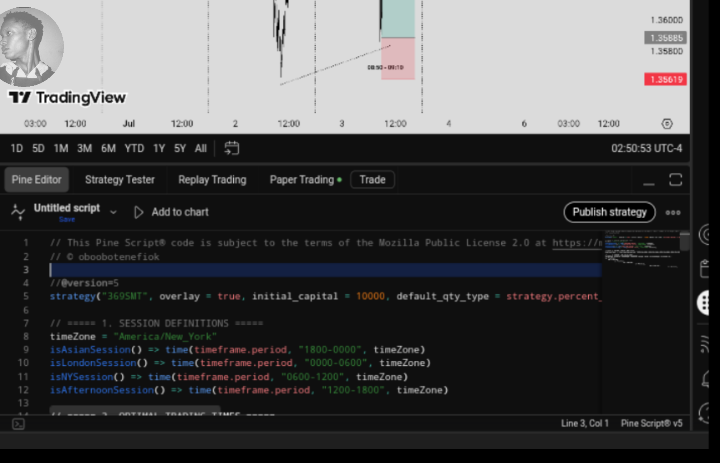Place cursor in highlighted empty line 3
The height and width of the screenshot is (463, 720).
(x=326, y=270)
